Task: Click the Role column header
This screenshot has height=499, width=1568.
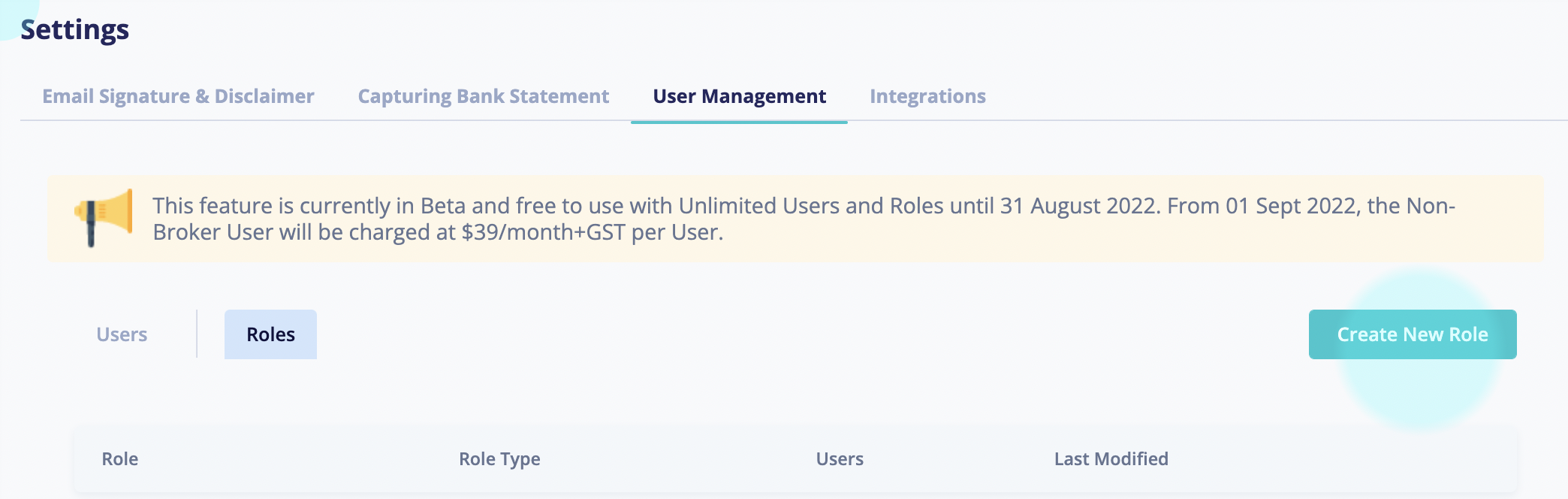Action: [x=120, y=459]
